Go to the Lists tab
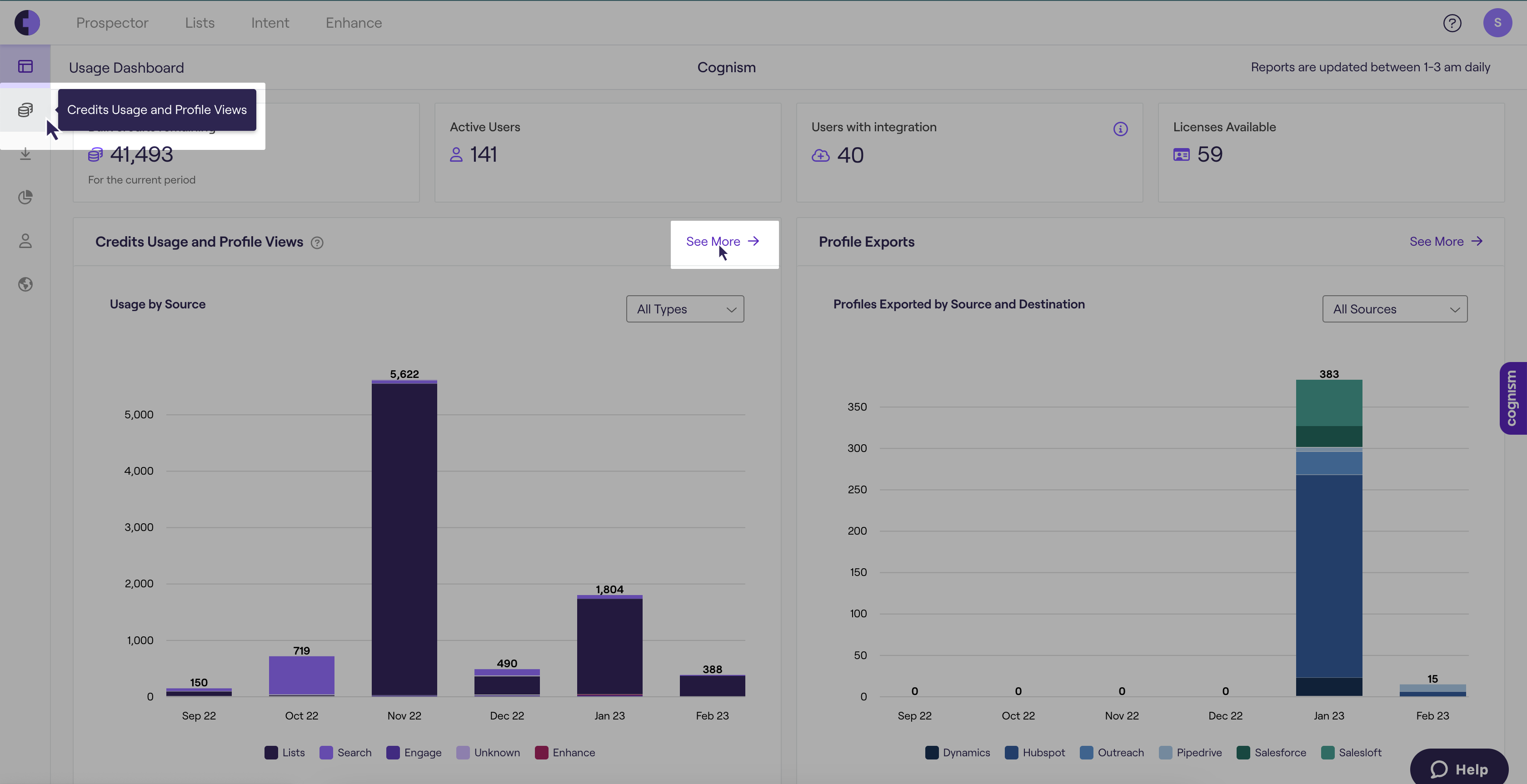The height and width of the screenshot is (784, 1527). click(200, 23)
